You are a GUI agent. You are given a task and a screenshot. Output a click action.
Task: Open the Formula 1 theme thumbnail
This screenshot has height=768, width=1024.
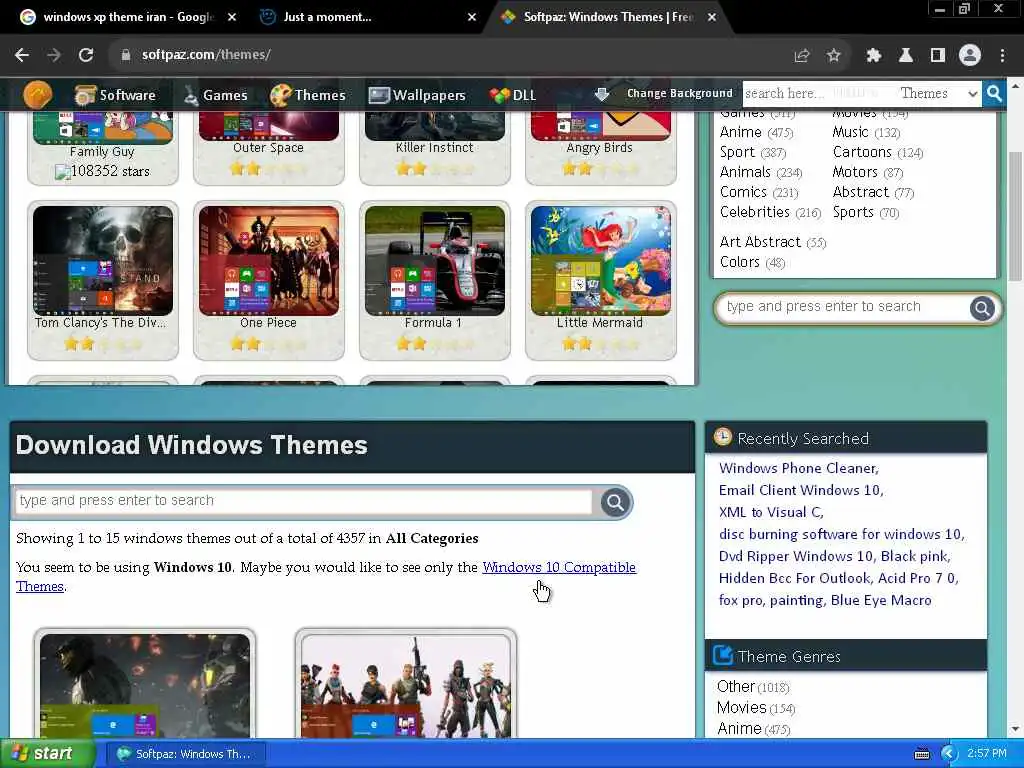pos(435,261)
